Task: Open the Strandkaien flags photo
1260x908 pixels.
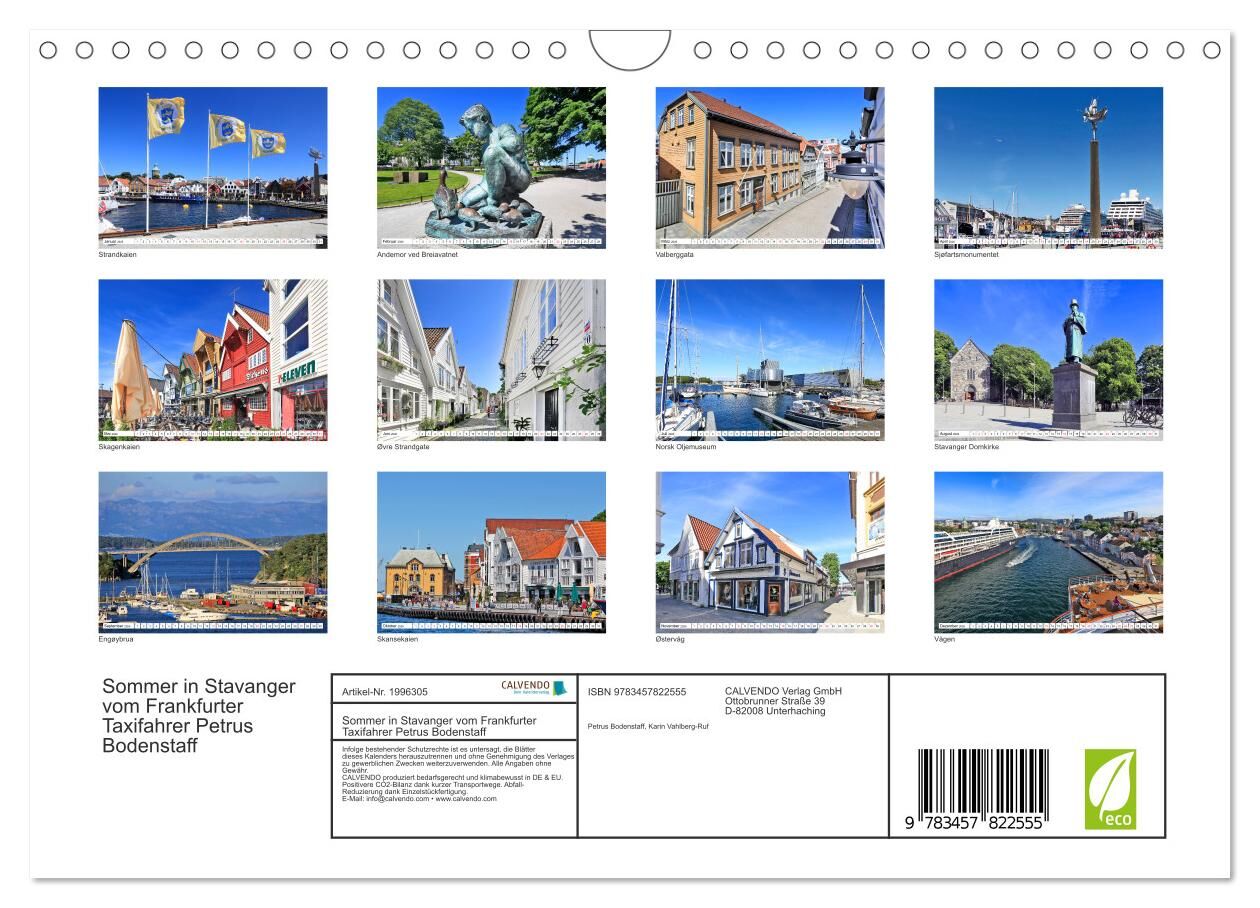Action: 213,167
